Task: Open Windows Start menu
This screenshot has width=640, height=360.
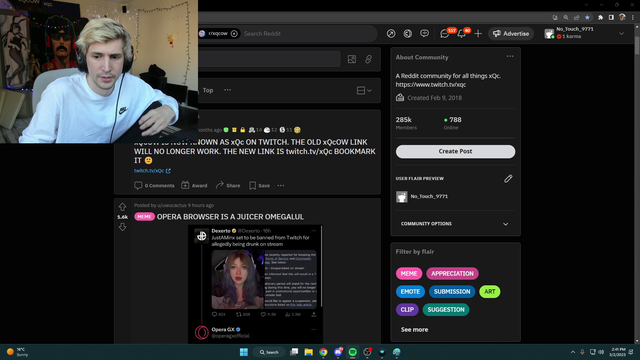Action: coord(244,352)
